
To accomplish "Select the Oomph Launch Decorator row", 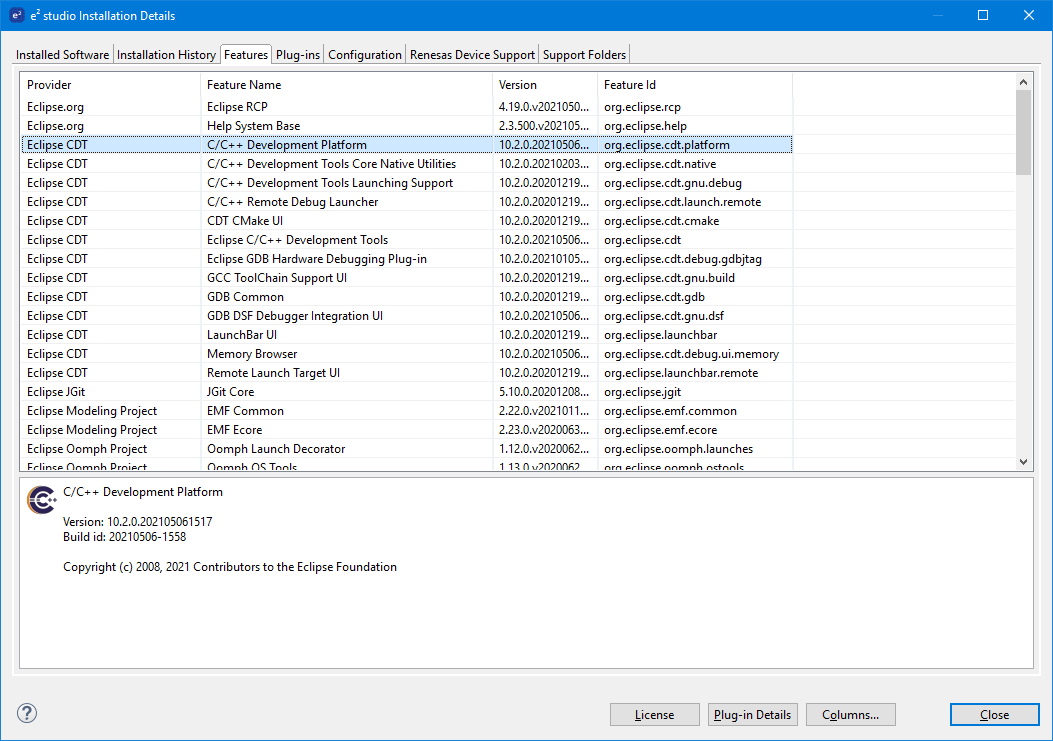I will (x=406, y=449).
